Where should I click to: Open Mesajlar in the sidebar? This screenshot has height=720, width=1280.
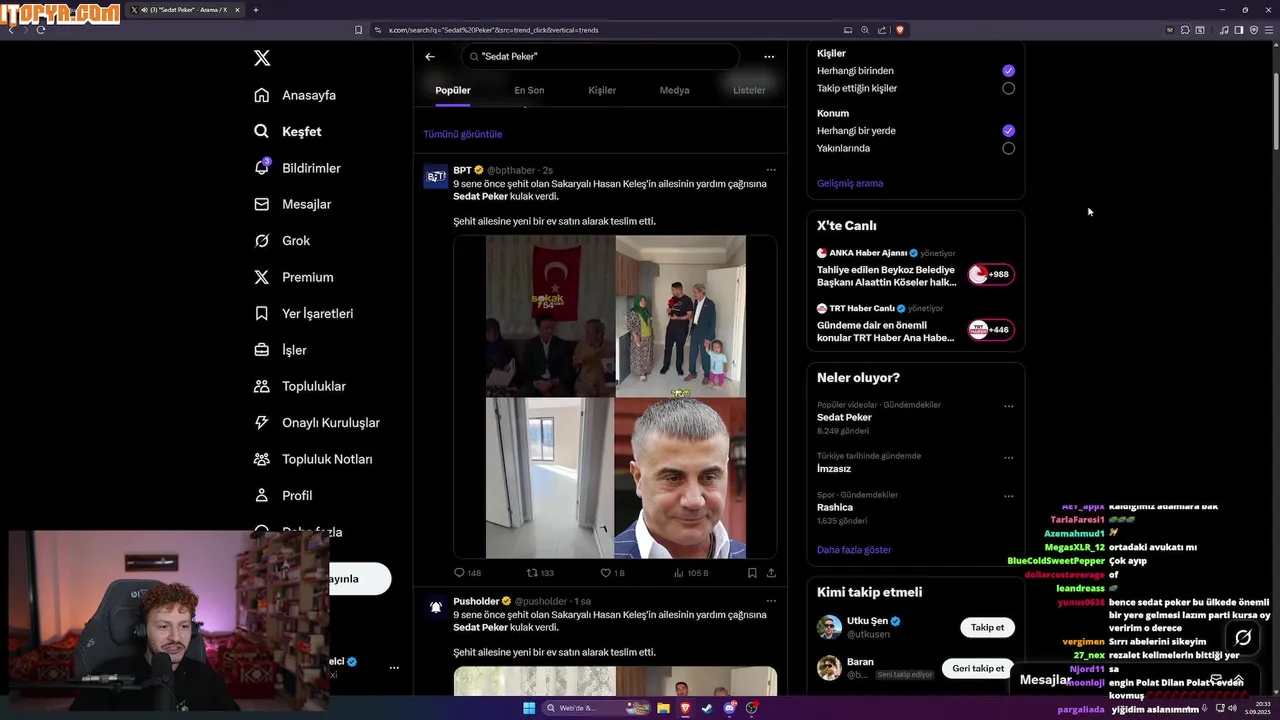pyautogui.click(x=293, y=204)
